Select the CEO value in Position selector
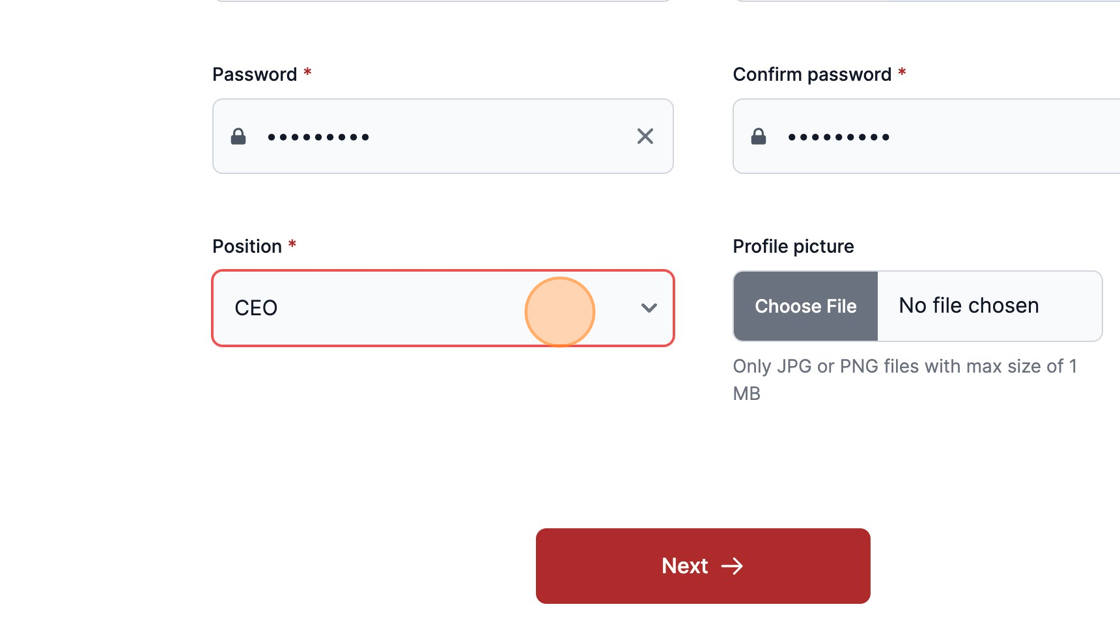Viewport: 1120px width, 626px height. pos(256,308)
